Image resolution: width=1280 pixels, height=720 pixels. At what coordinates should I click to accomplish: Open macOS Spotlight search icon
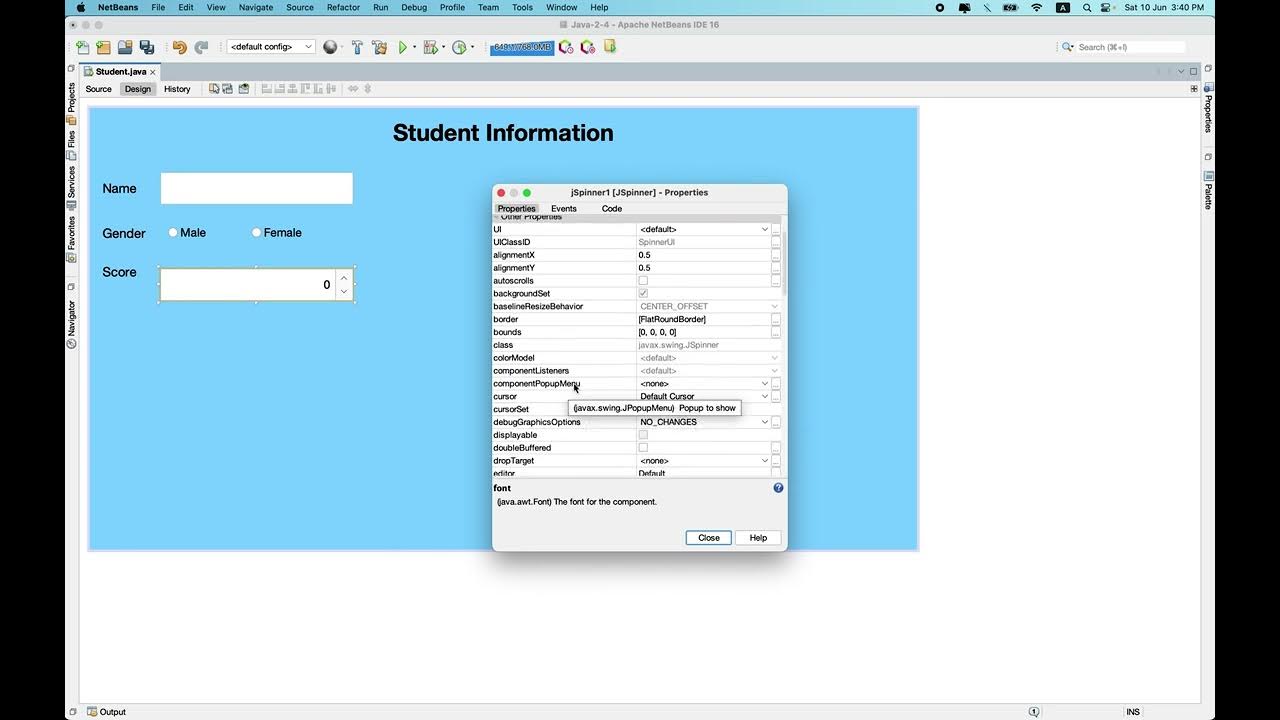click(1087, 7)
